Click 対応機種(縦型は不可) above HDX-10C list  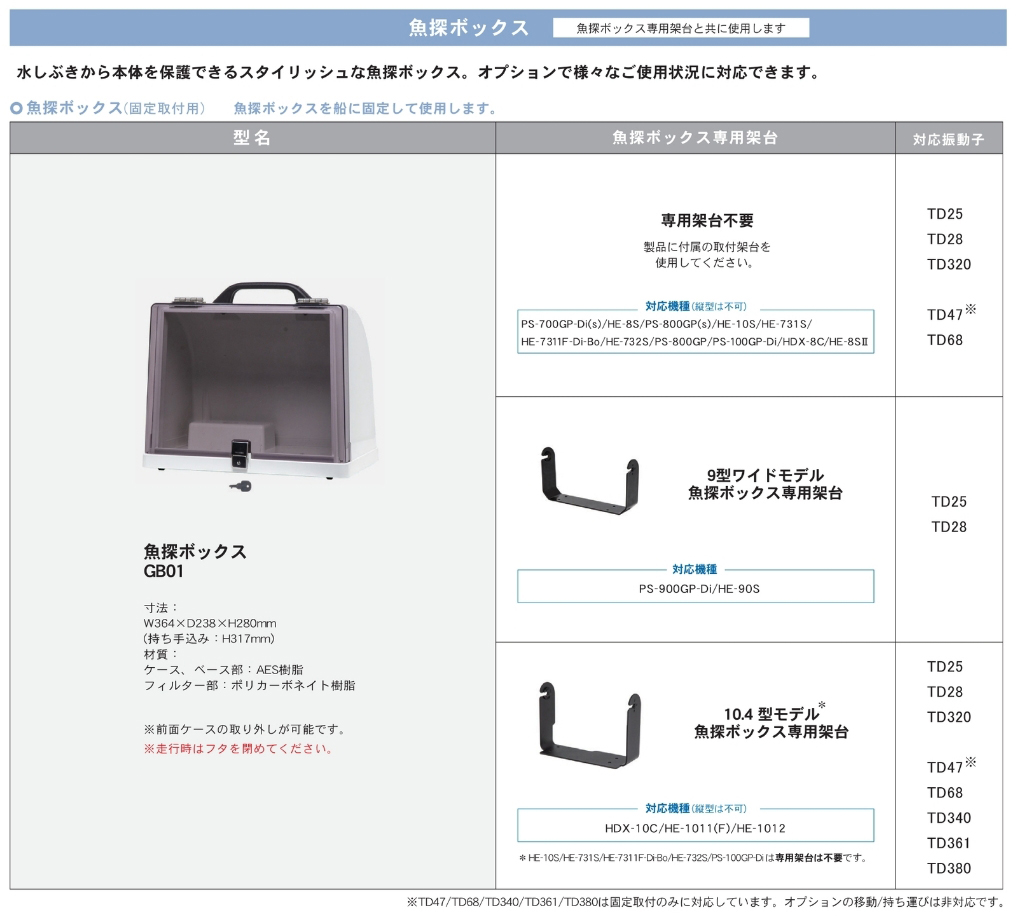[x=696, y=808]
